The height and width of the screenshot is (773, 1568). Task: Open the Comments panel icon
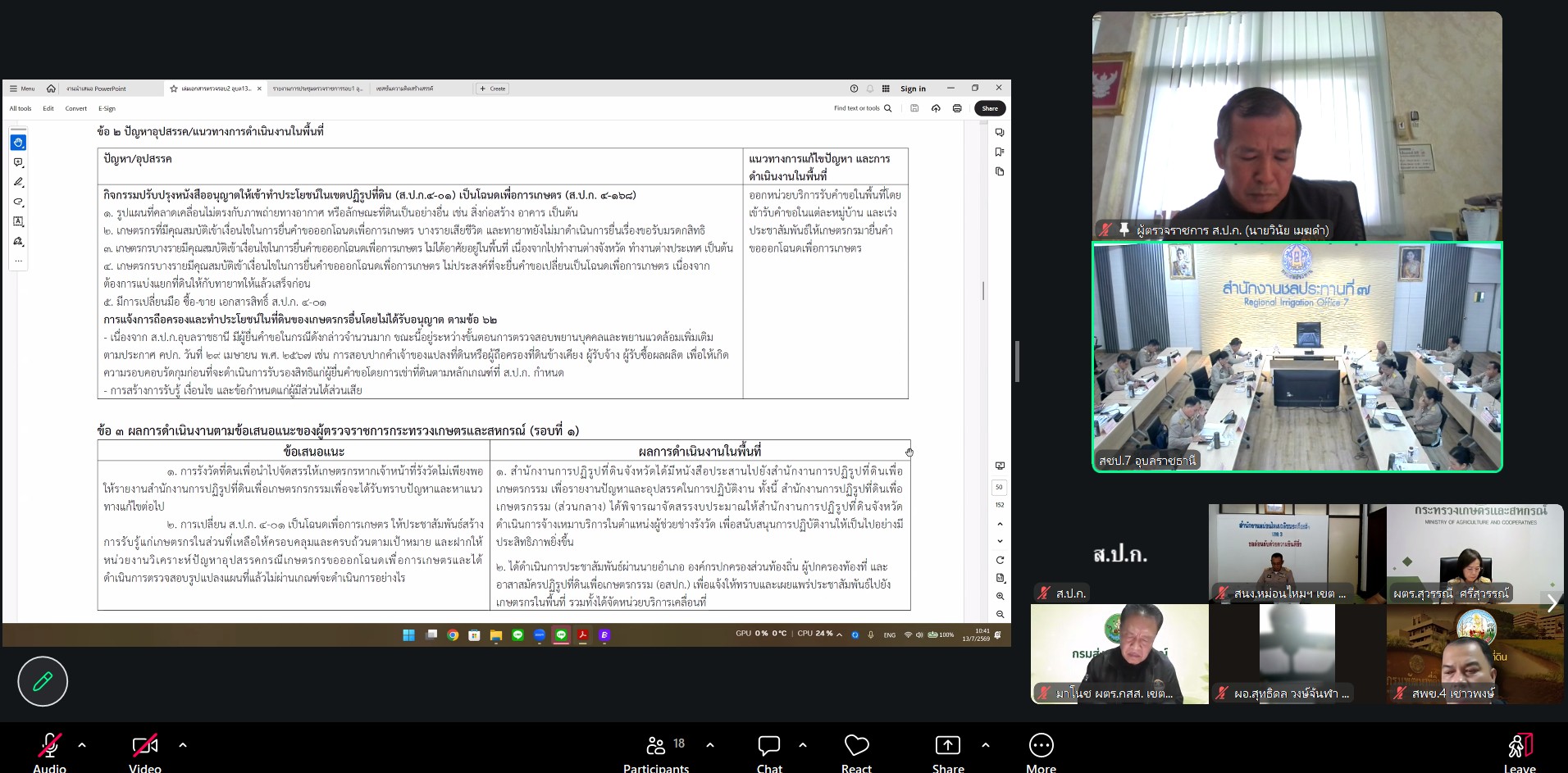1000,132
